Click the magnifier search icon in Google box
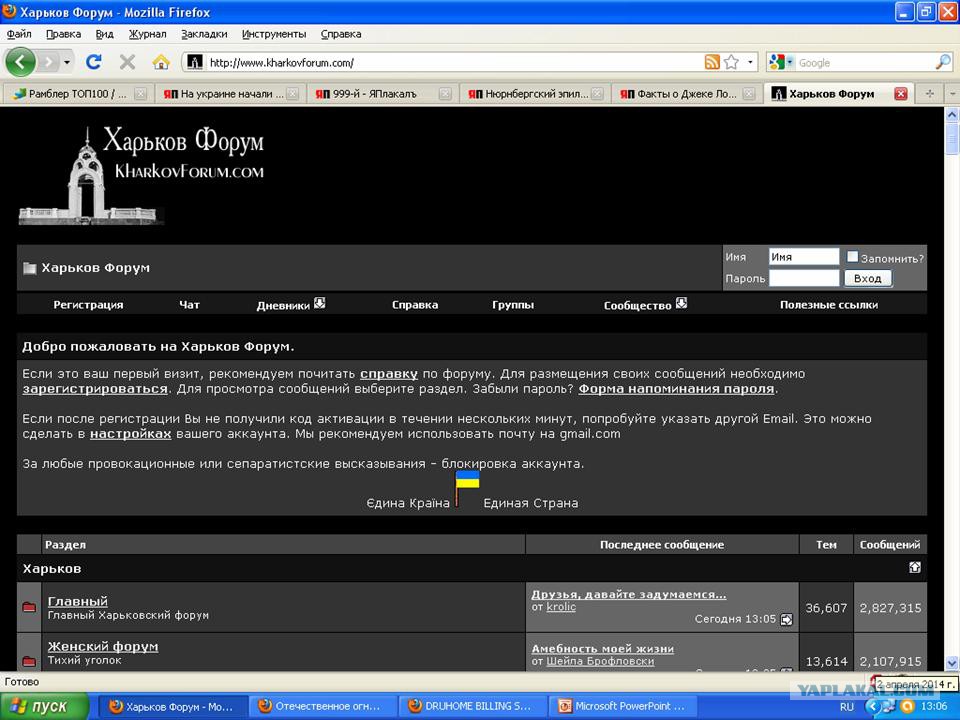This screenshot has height=720, width=960. [943, 62]
